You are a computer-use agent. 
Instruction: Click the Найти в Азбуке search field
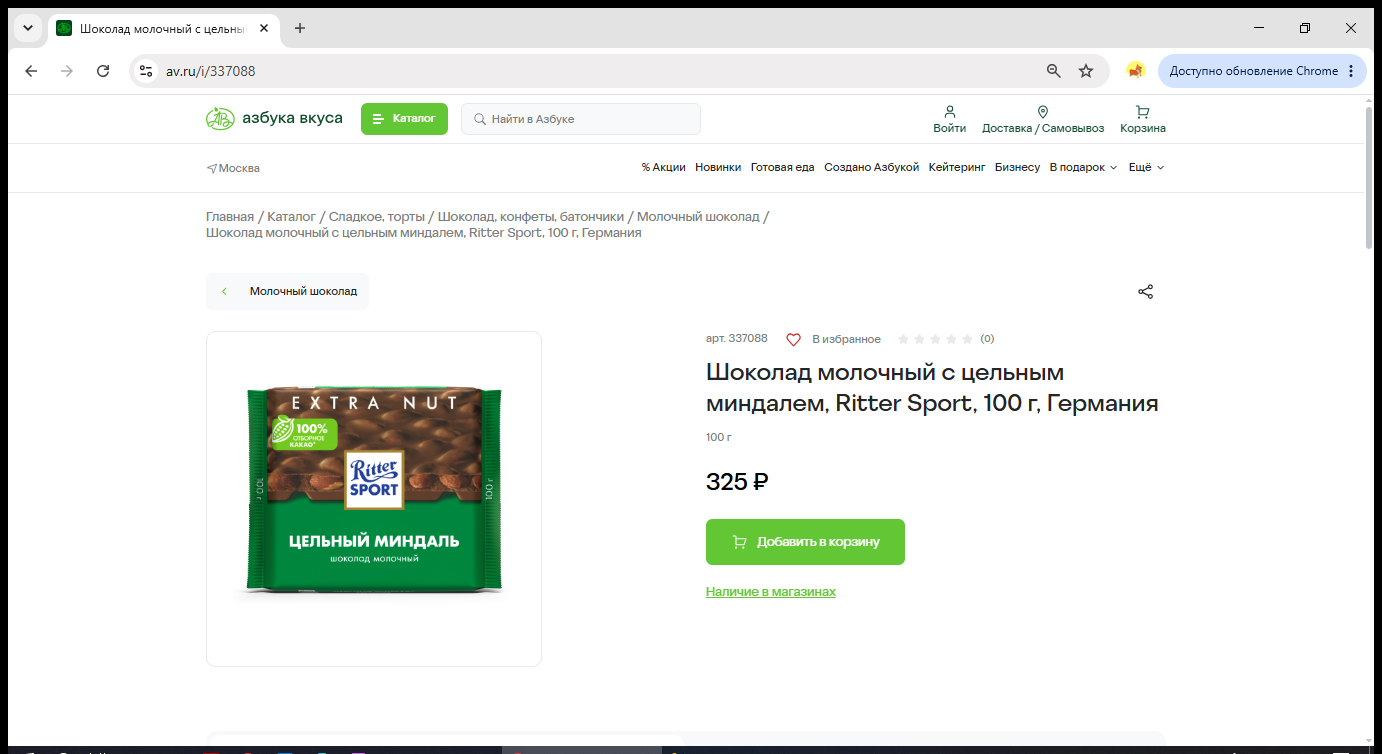[581, 119]
